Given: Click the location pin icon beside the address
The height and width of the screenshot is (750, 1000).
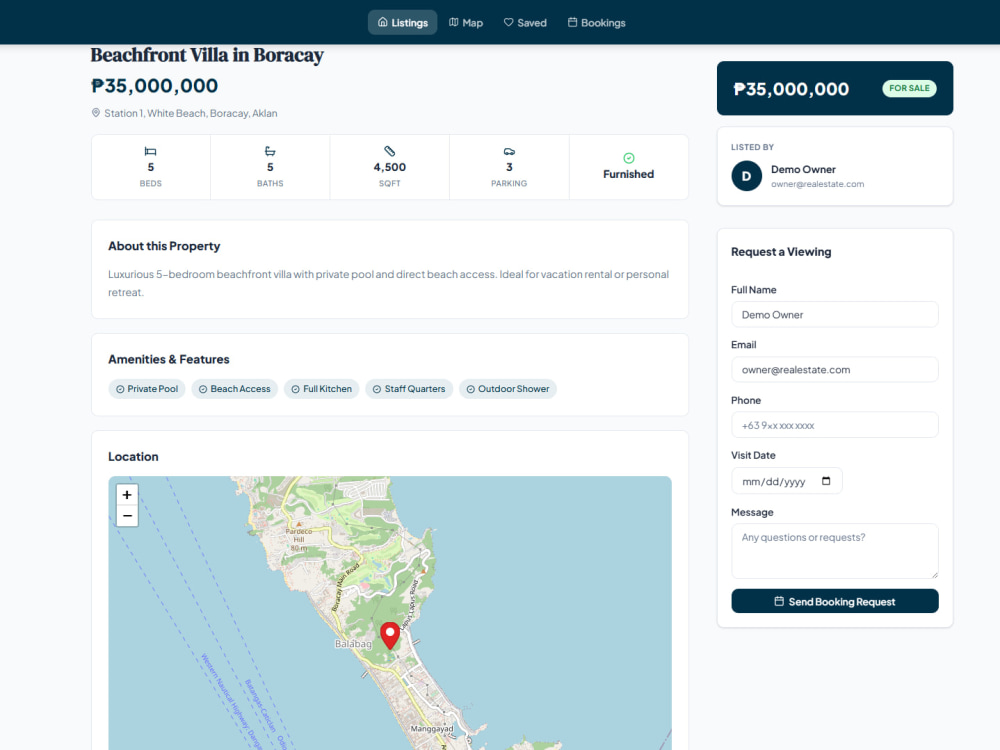Looking at the screenshot, I should click(x=96, y=113).
